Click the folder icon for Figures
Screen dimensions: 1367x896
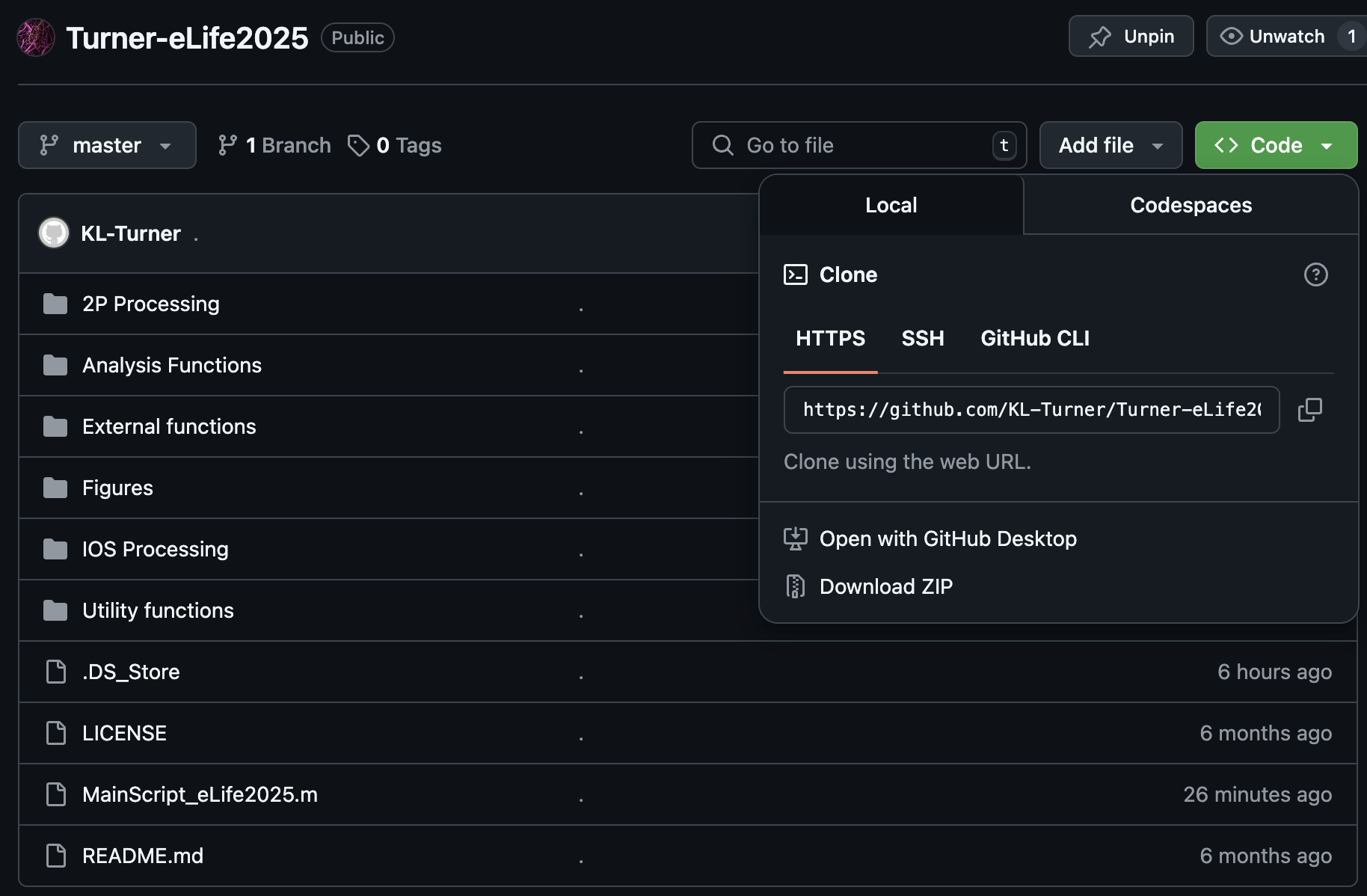pos(55,488)
